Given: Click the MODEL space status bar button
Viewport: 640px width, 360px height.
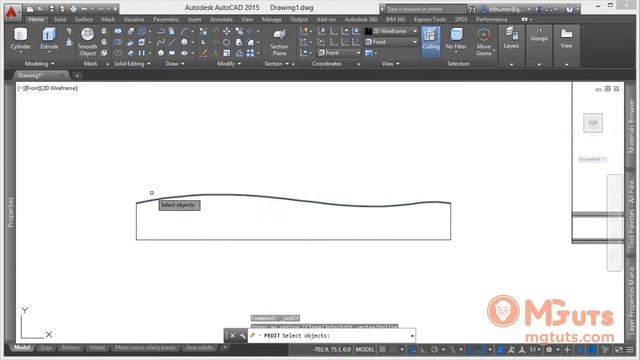Looking at the screenshot, I should 365,349.
